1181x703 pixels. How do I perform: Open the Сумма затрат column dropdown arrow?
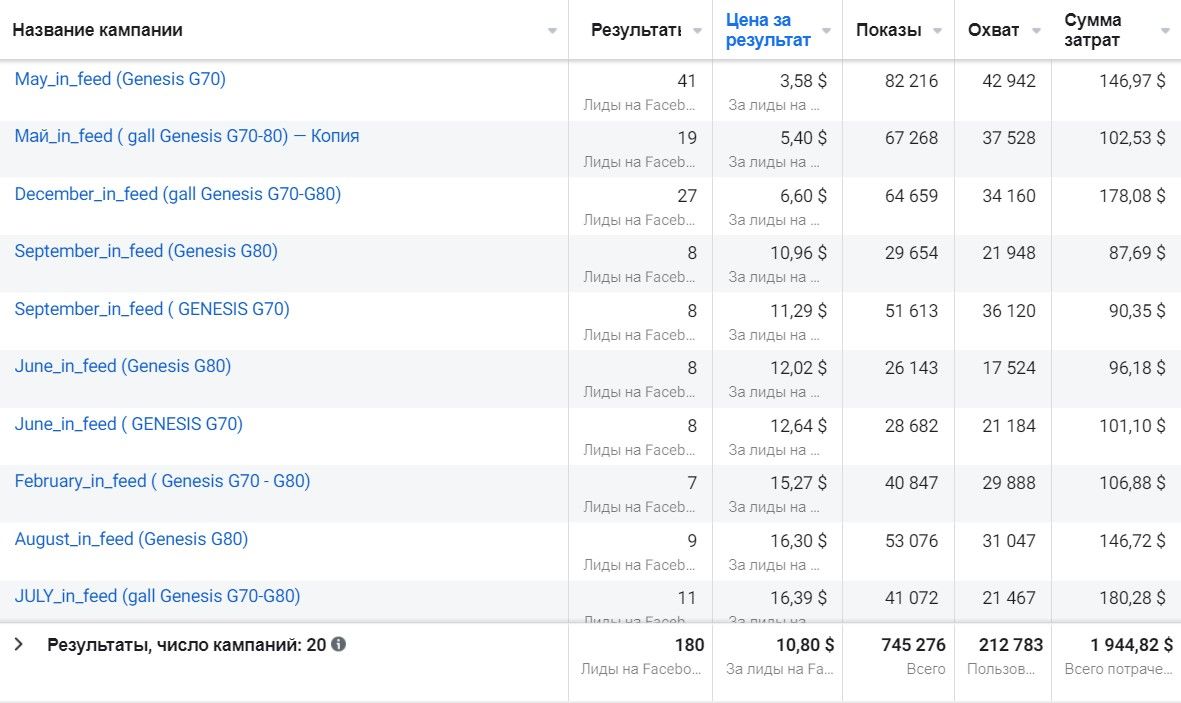[x=1165, y=31]
